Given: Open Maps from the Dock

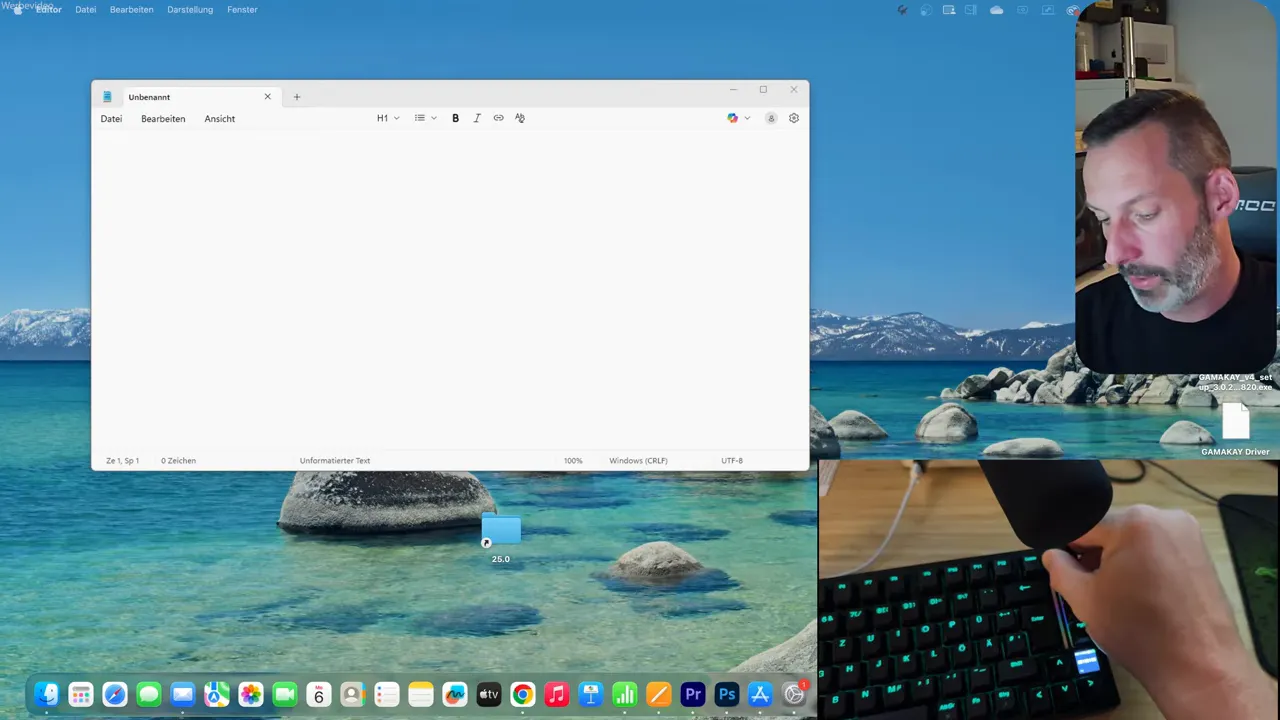Looking at the screenshot, I should point(216,694).
